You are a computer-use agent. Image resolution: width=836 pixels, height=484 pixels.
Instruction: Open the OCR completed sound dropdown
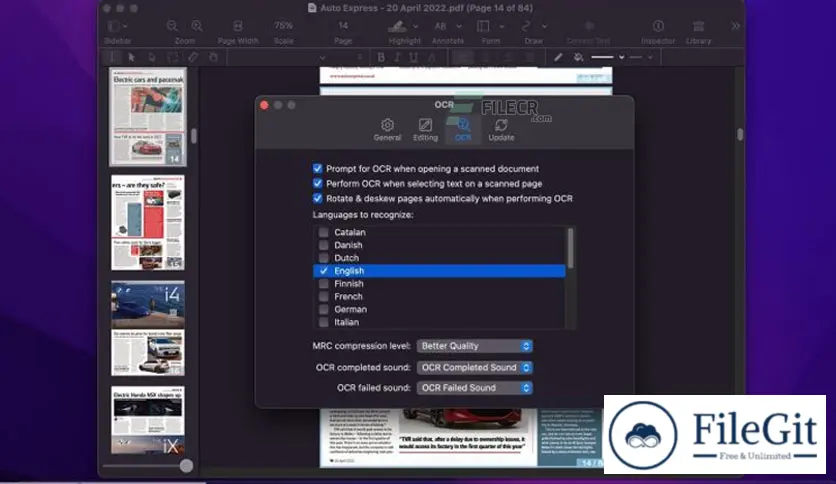point(475,368)
